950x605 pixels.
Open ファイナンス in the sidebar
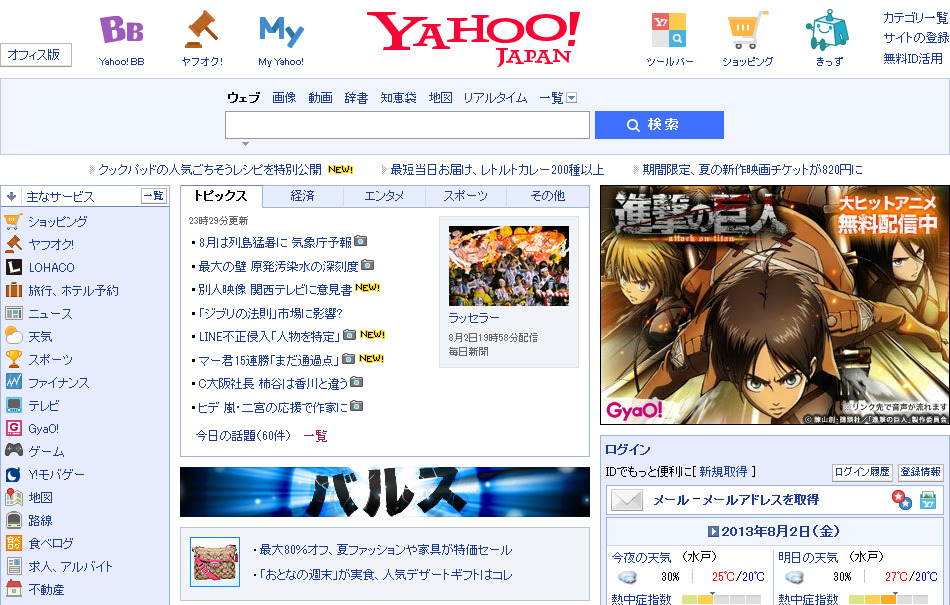tap(59, 383)
